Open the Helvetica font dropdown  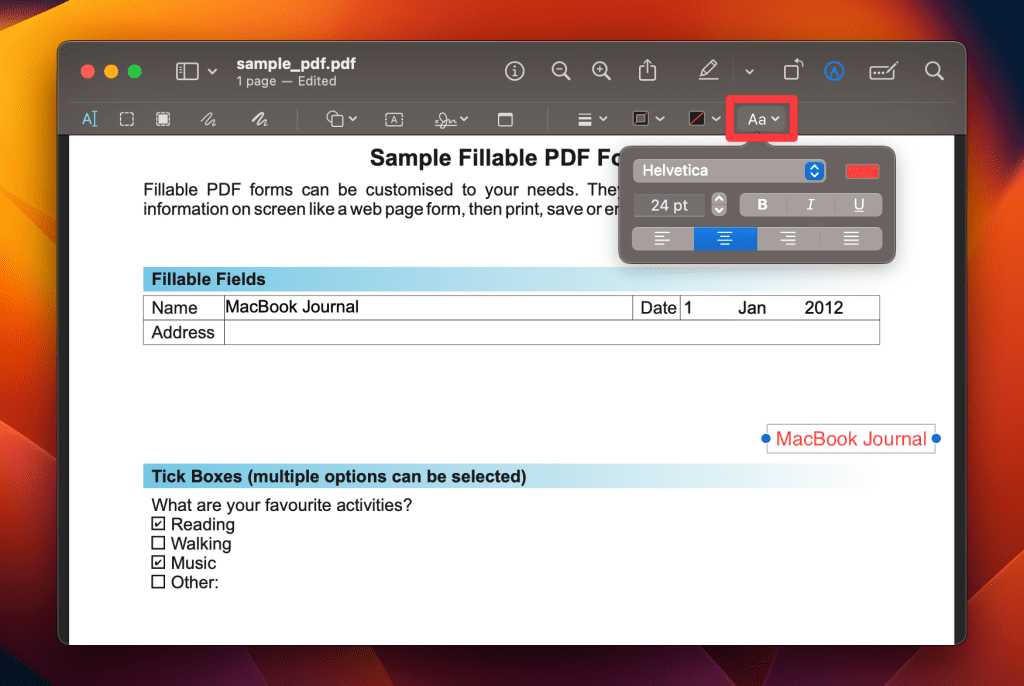click(x=729, y=171)
